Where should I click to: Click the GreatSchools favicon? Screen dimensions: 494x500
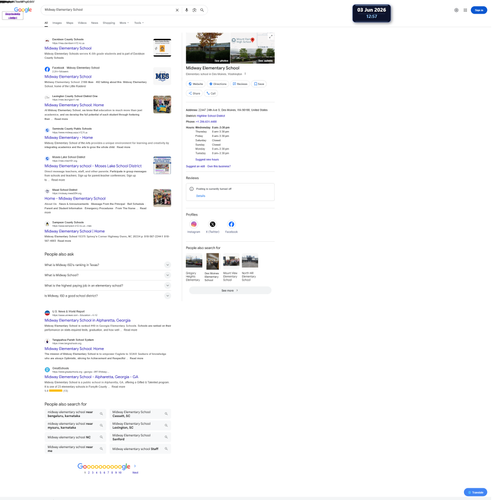(47, 371)
